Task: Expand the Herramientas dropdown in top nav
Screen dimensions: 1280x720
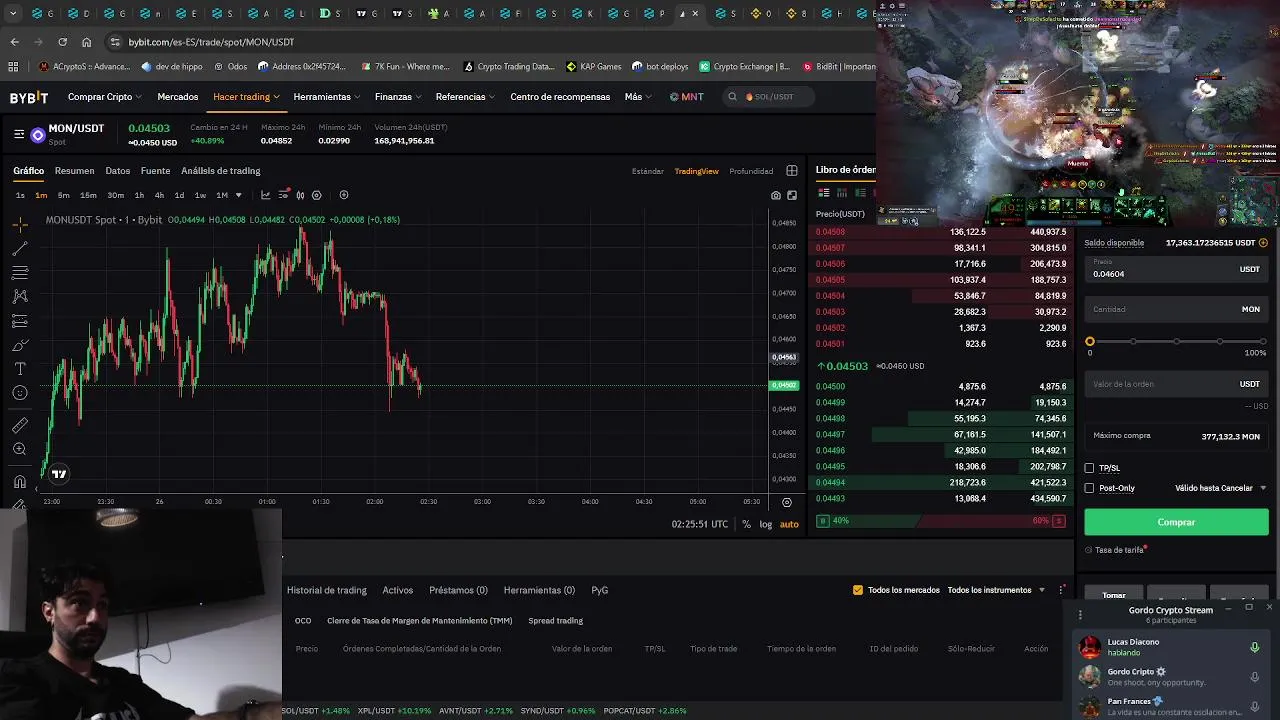Action: [327, 97]
